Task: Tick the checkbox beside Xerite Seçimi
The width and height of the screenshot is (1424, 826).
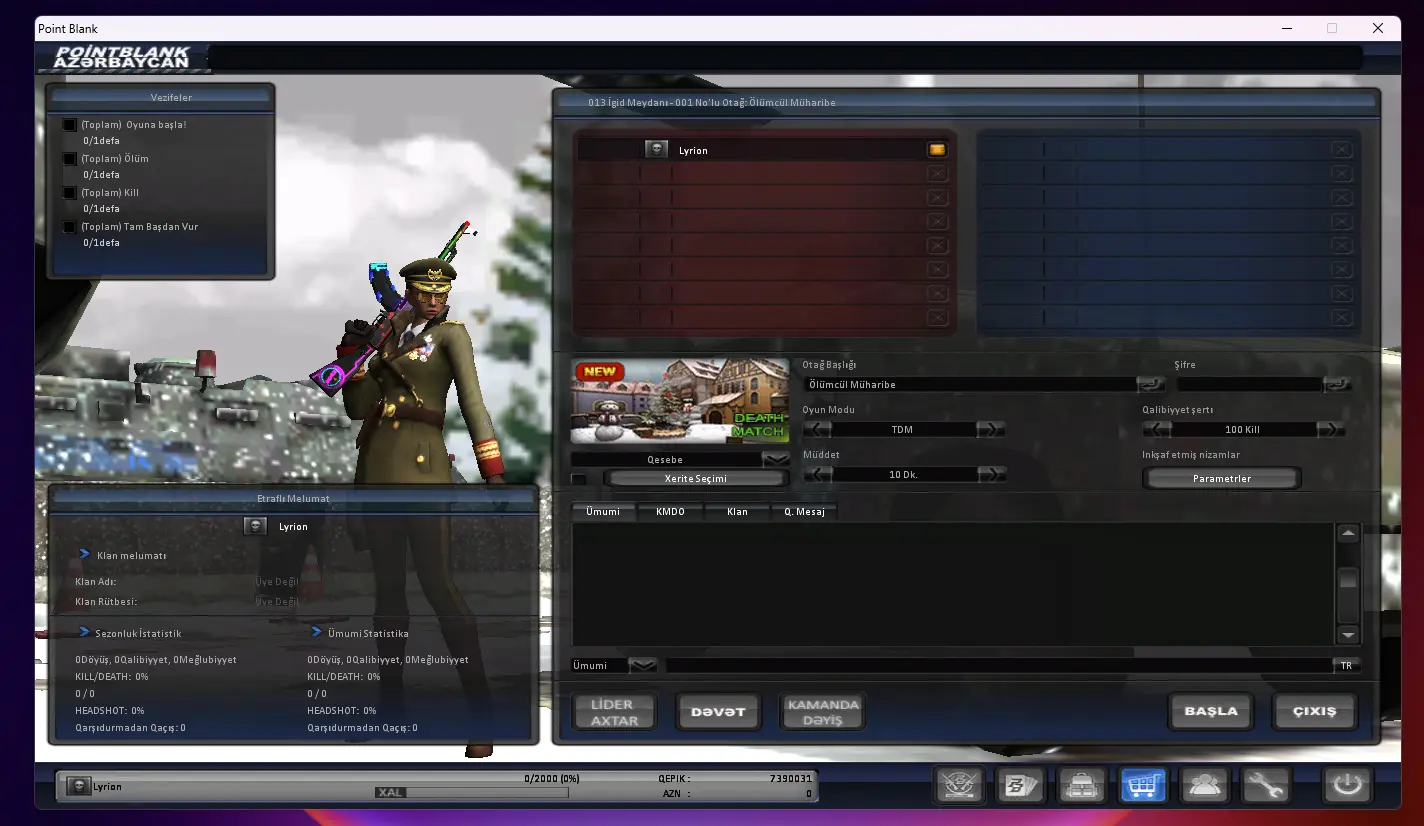Action: (x=579, y=479)
